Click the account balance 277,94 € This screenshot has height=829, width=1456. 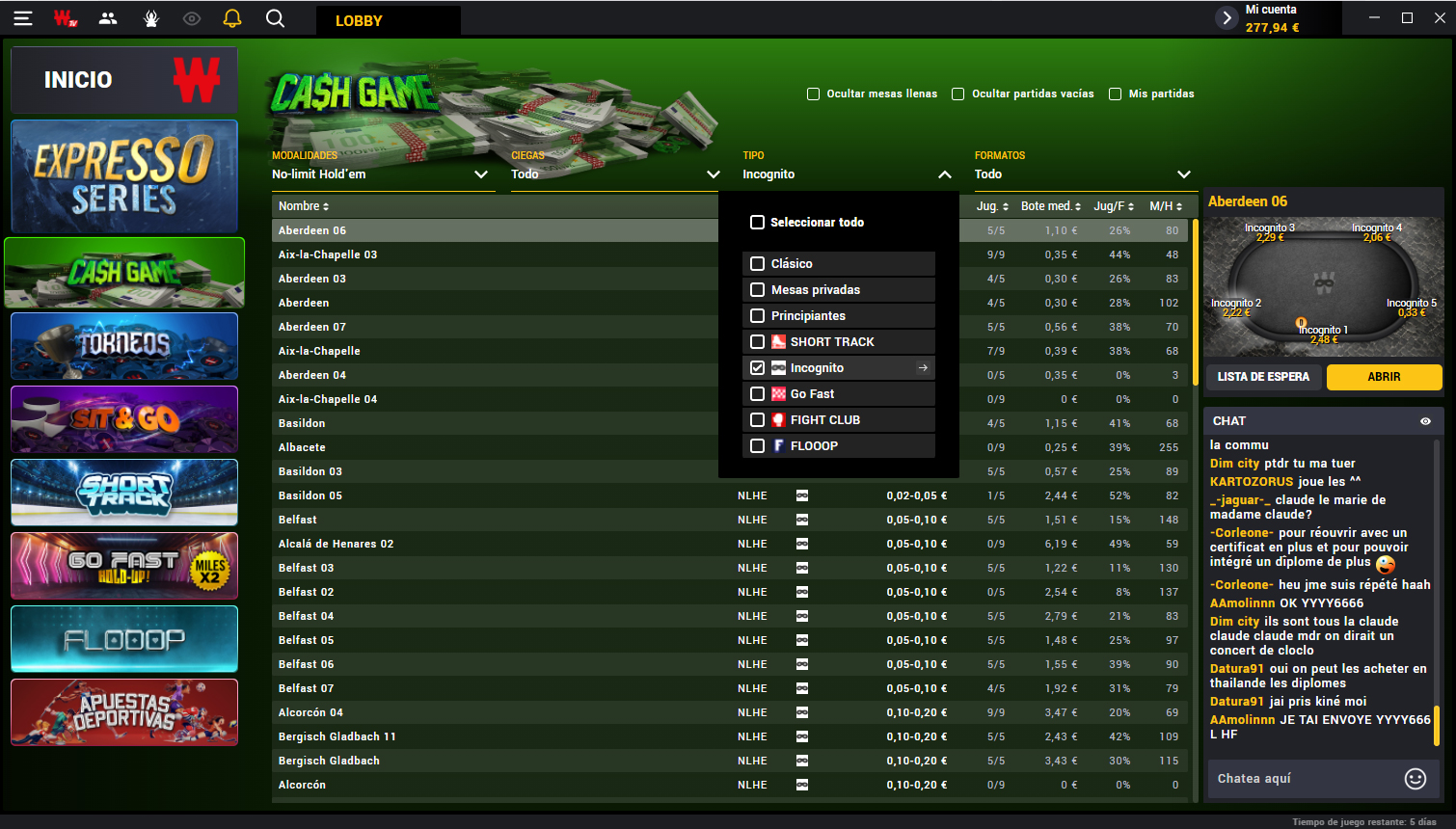tap(1272, 28)
